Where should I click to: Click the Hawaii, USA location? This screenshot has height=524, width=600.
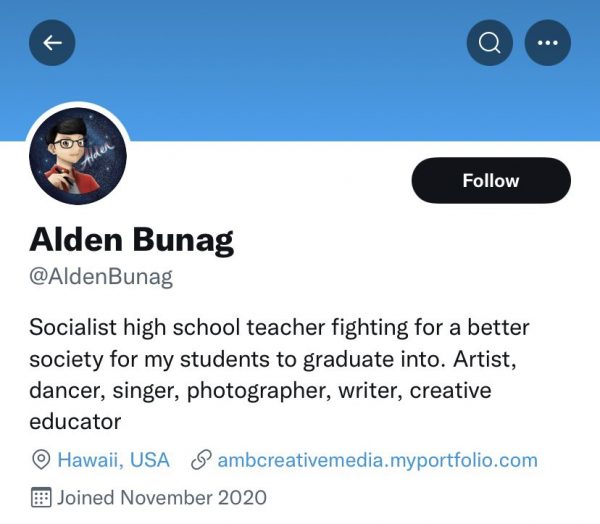tap(113, 460)
